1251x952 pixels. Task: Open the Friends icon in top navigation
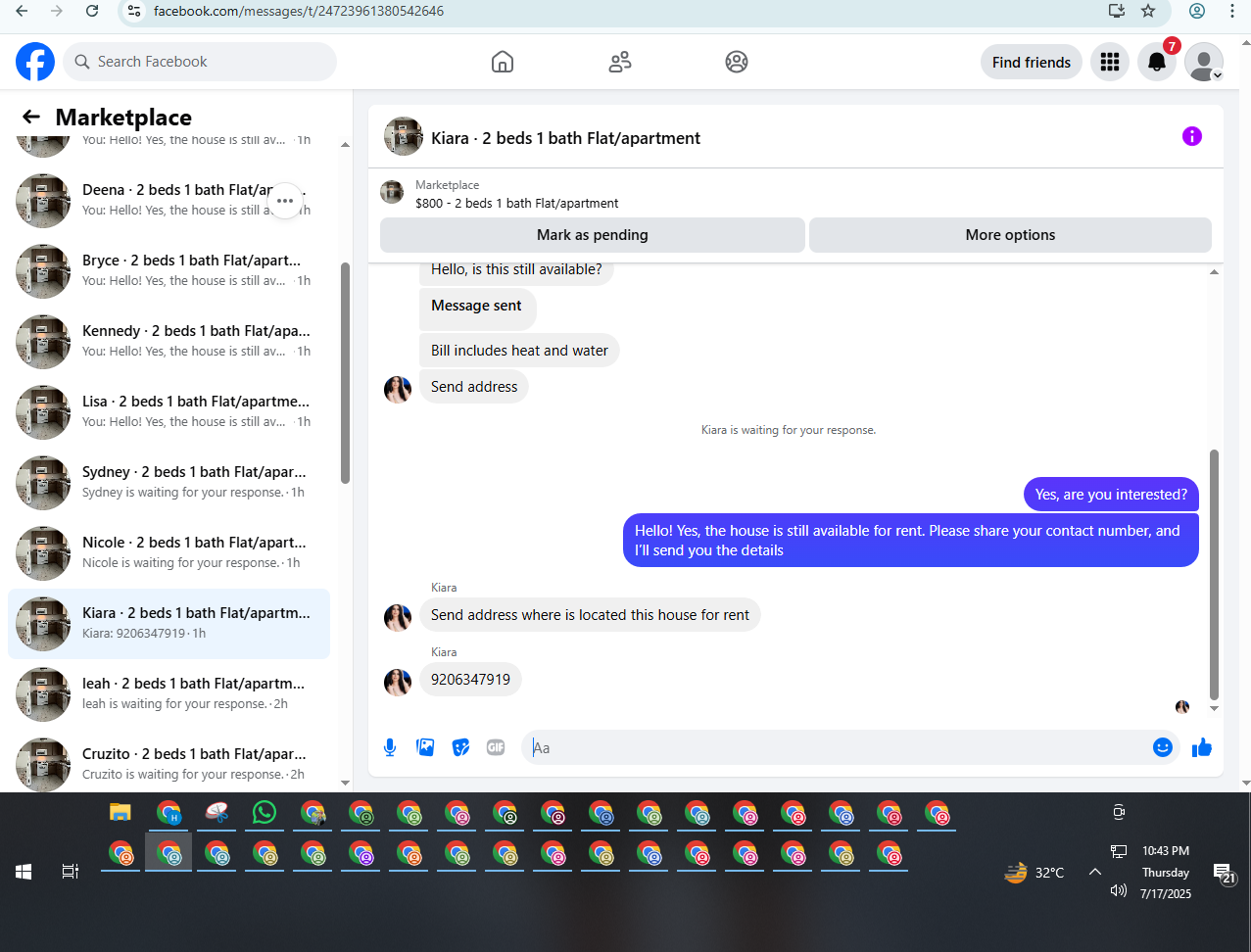tap(620, 62)
